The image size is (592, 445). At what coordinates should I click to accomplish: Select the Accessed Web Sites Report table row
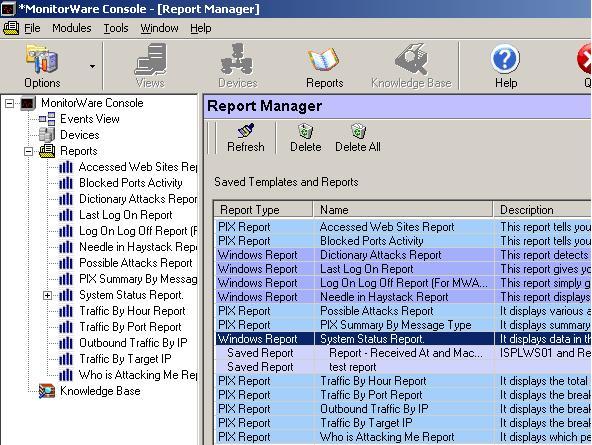403,227
